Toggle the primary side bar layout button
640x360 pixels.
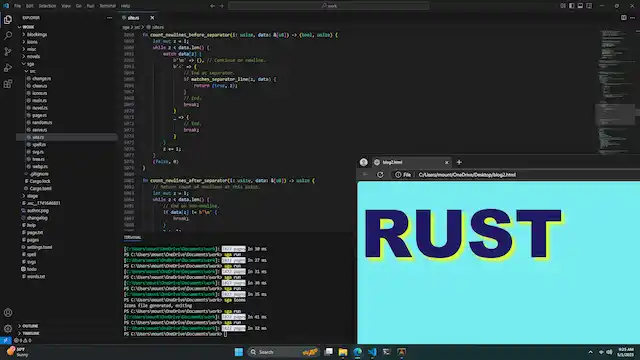(571, 6)
